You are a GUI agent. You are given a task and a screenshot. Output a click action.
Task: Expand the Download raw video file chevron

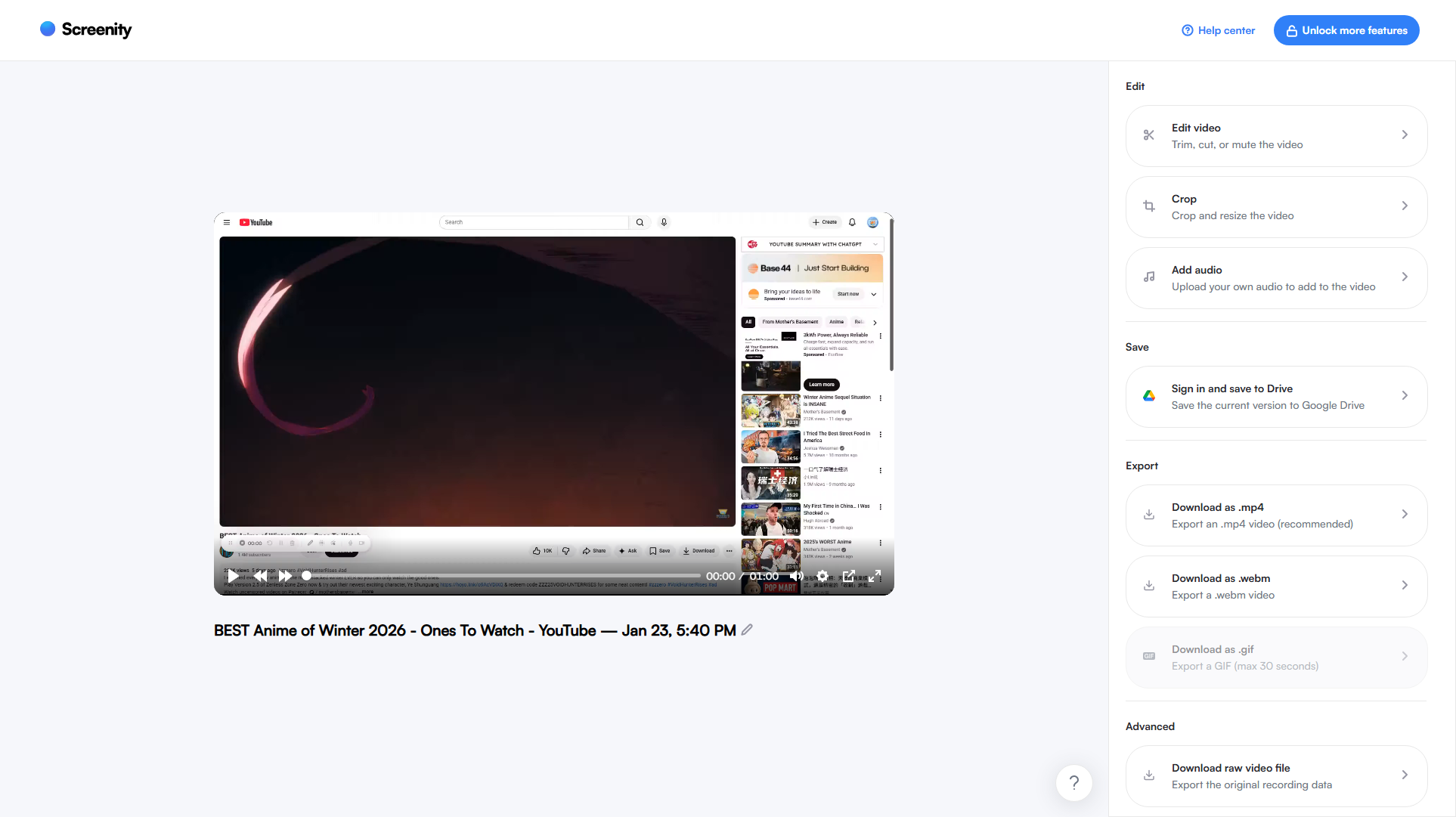click(x=1405, y=775)
